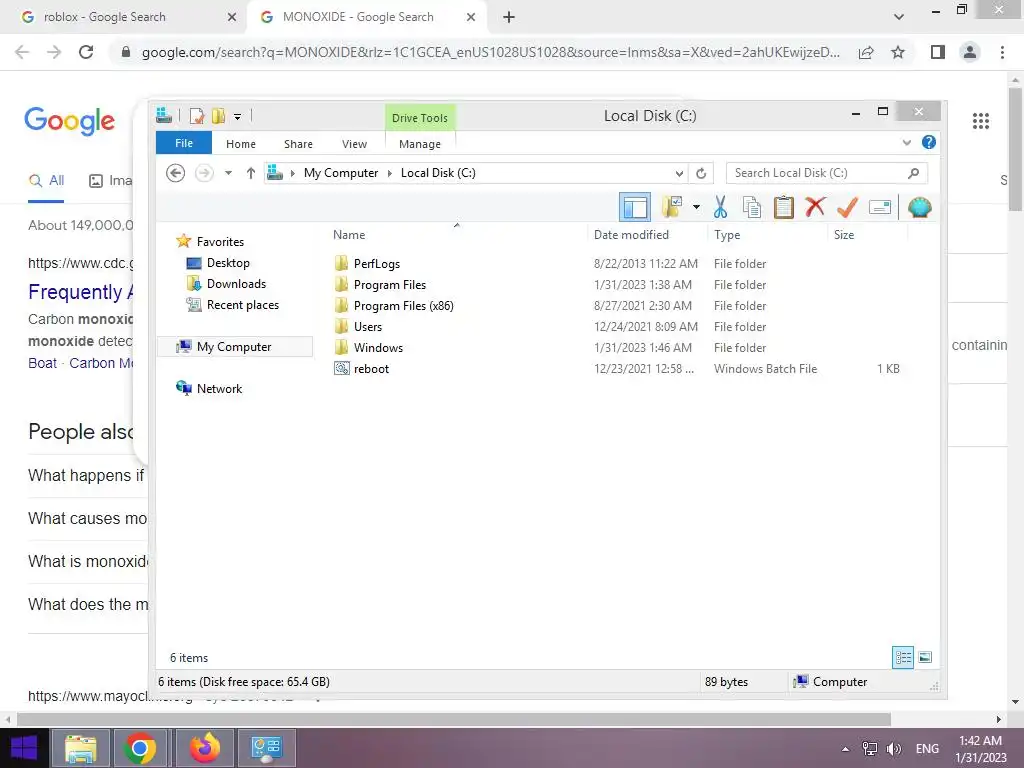Select Desktop in navigation pane
The image size is (1024, 768).
coord(228,263)
